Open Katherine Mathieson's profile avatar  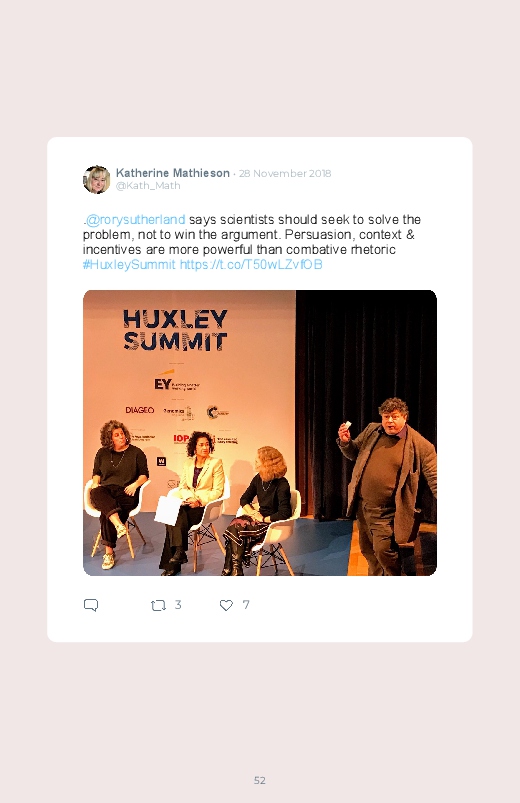tap(97, 179)
